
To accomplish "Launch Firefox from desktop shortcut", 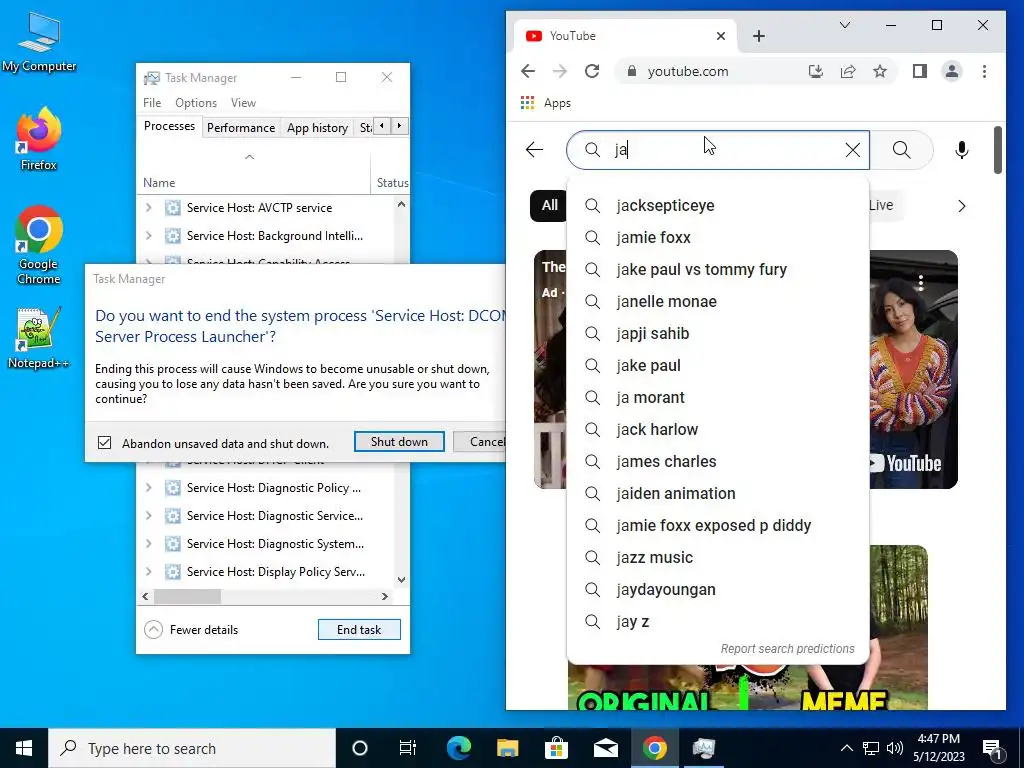I will [39, 138].
